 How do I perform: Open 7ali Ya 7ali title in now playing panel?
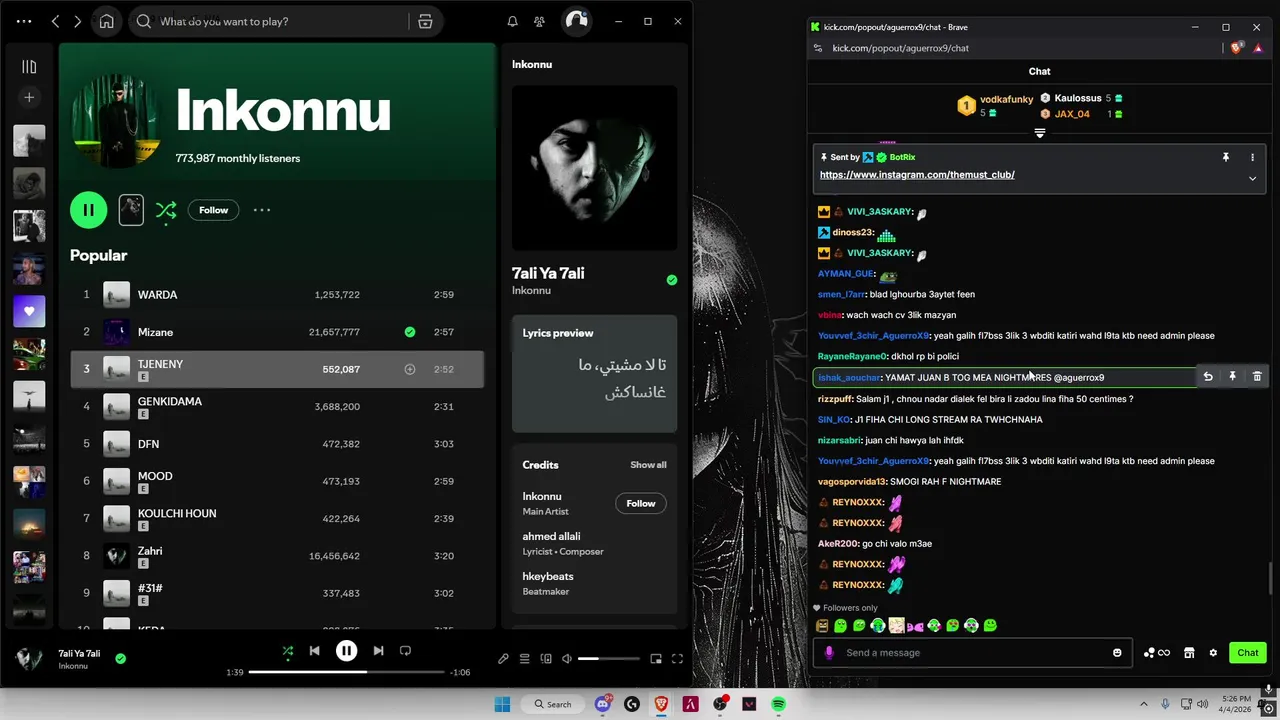[548, 273]
